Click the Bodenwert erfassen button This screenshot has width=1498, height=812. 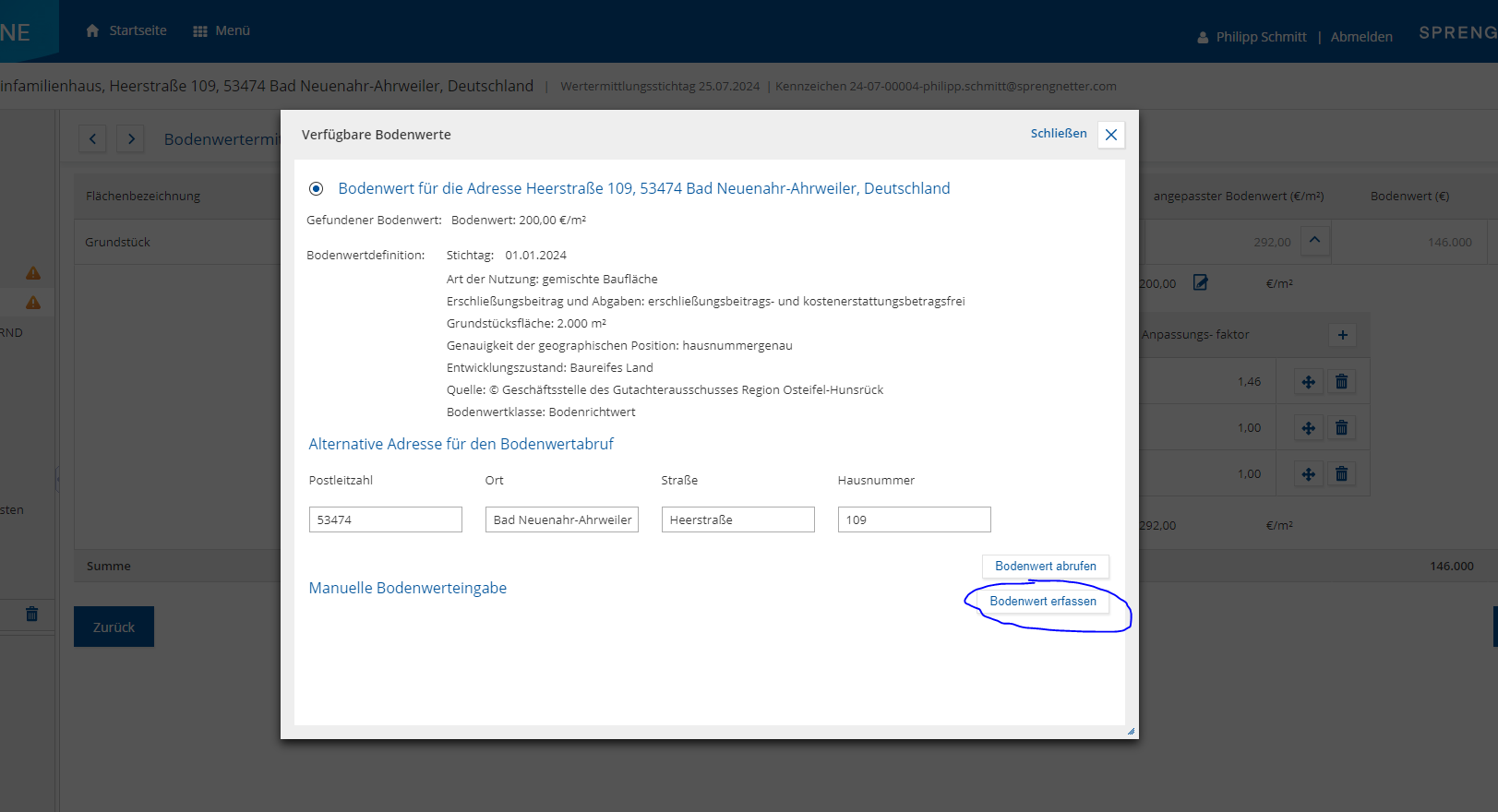click(x=1042, y=602)
